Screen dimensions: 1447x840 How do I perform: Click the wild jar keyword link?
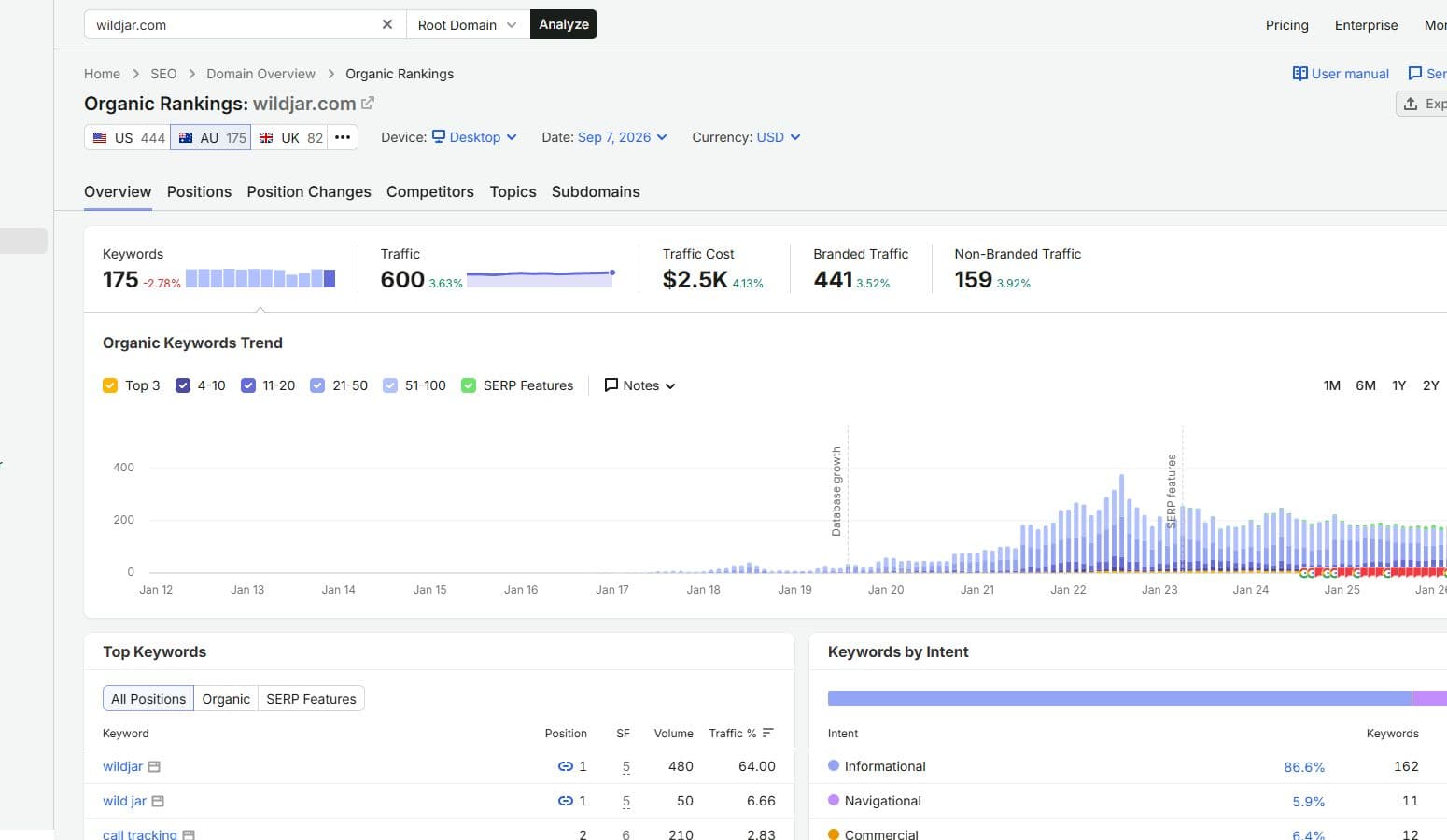pos(124,801)
